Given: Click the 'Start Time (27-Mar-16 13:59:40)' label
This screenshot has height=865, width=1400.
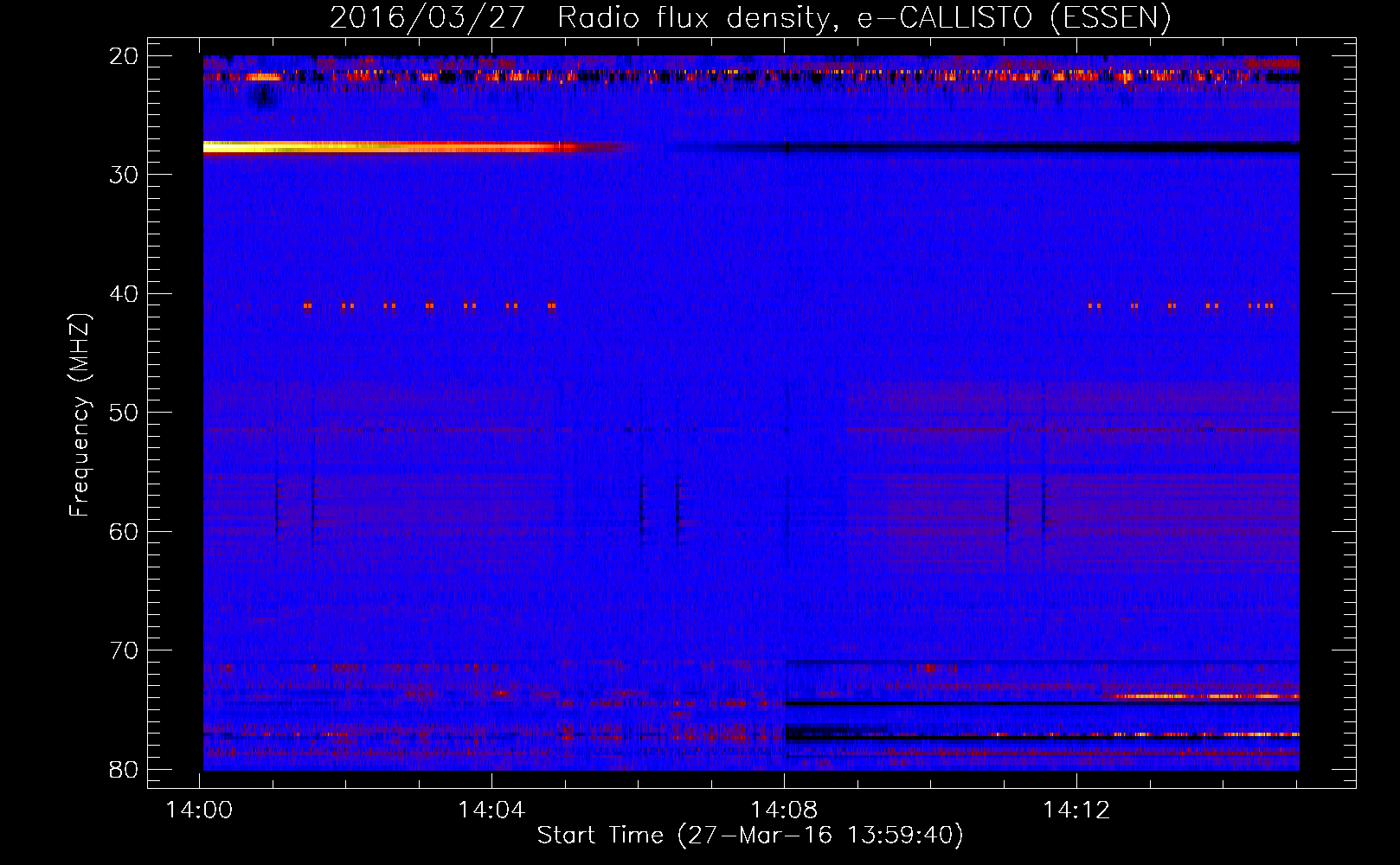Looking at the screenshot, I should [x=750, y=836].
